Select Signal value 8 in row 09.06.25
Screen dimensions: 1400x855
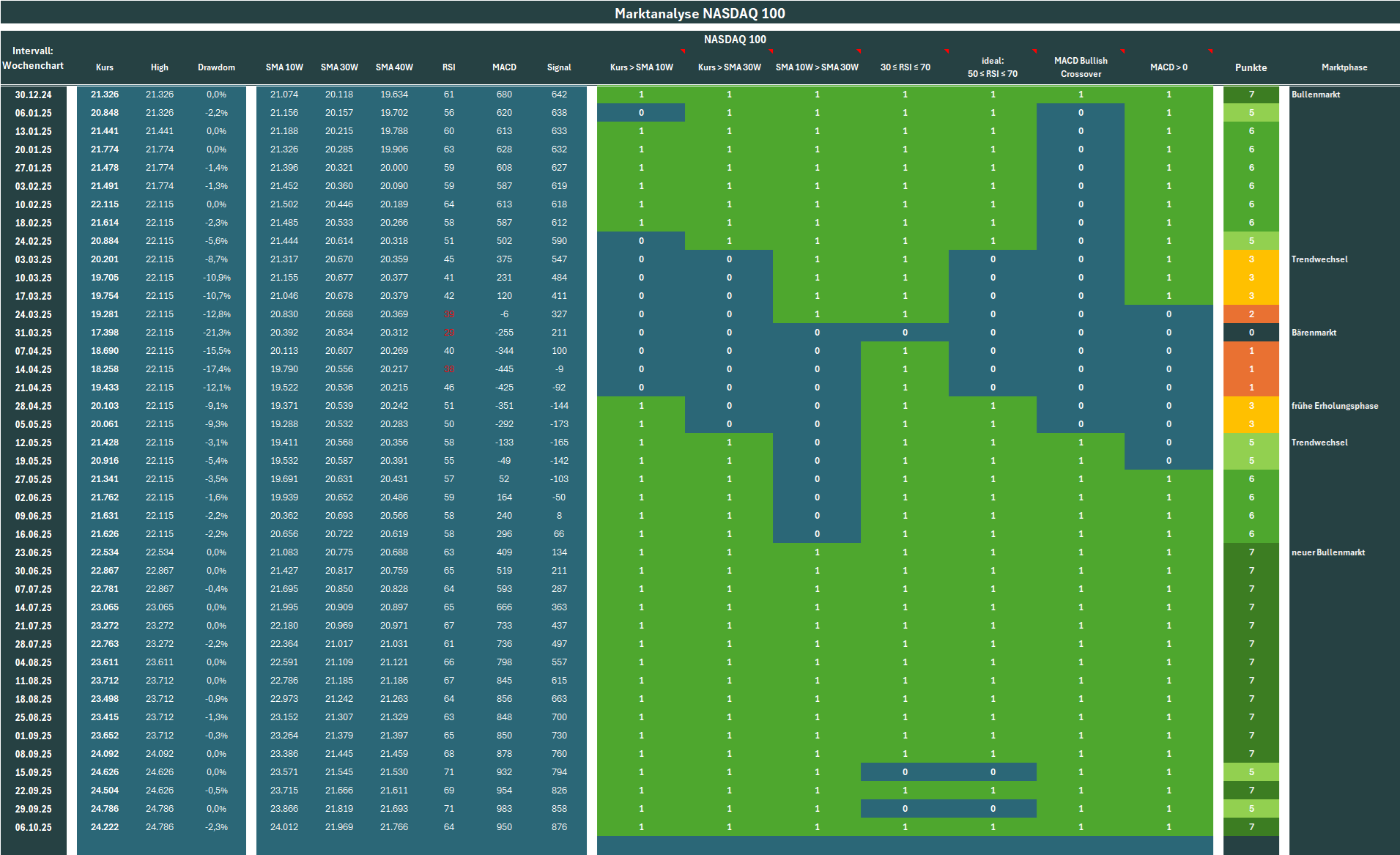559,516
